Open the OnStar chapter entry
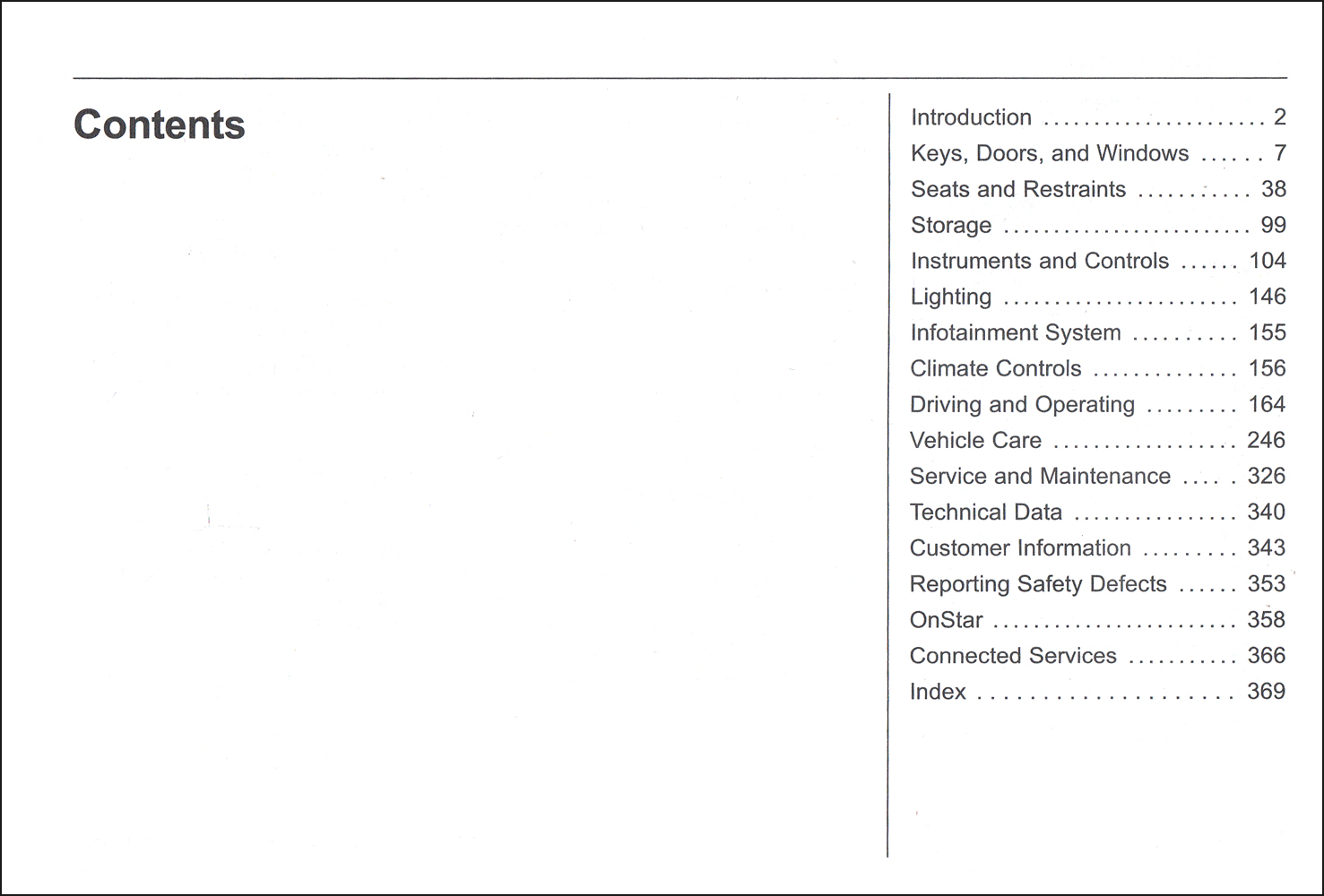Screen dimensions: 1324x896 click(1098, 619)
